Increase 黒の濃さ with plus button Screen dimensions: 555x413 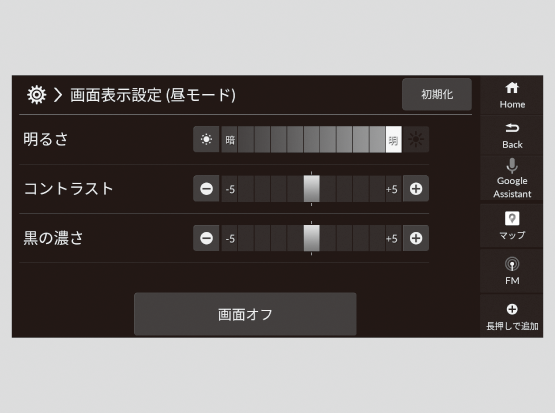click(x=416, y=238)
